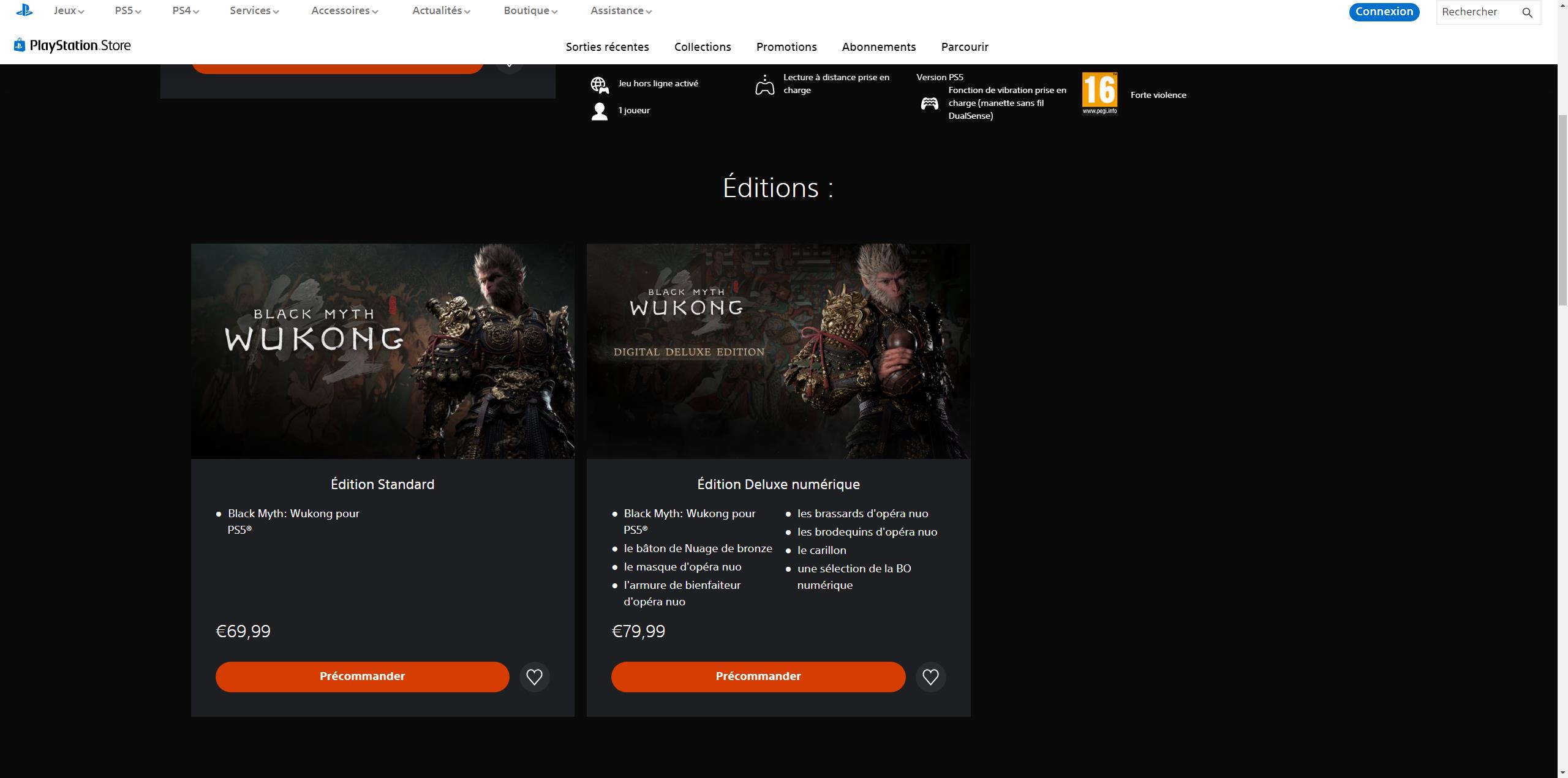Click the 1 joueur player icon
The width and height of the screenshot is (1568, 778).
pos(599,111)
